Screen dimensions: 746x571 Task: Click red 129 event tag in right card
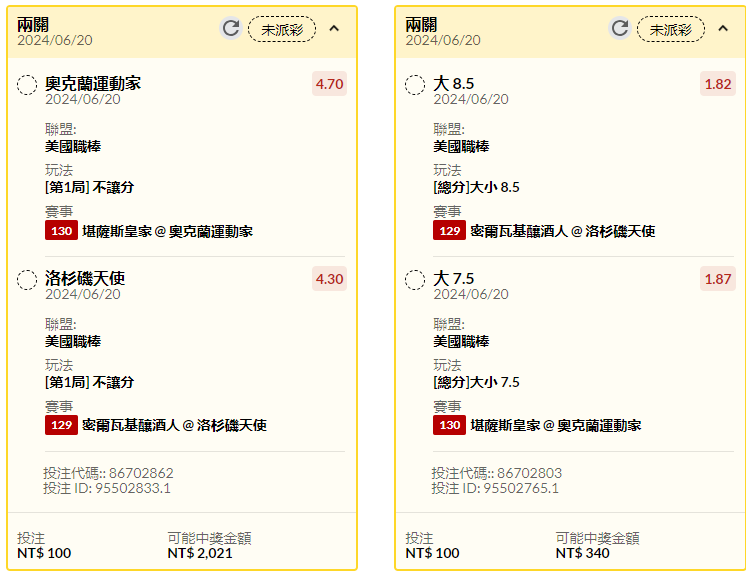pos(450,231)
